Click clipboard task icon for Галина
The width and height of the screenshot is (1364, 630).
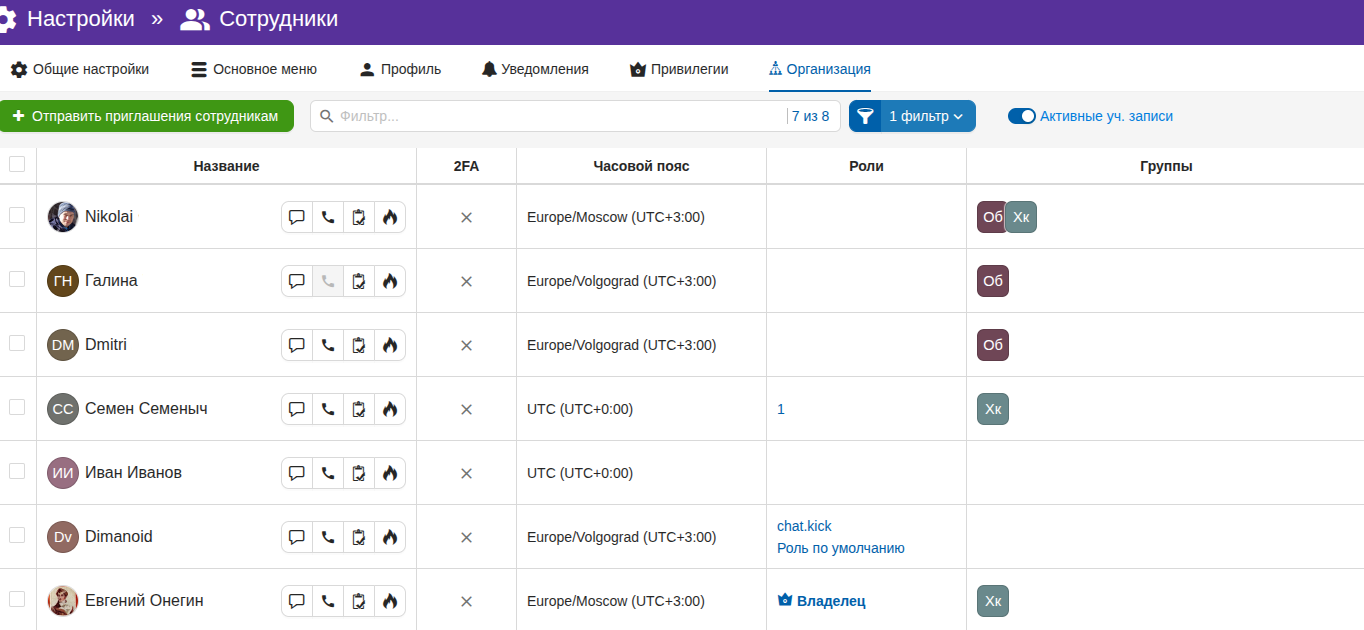point(359,281)
